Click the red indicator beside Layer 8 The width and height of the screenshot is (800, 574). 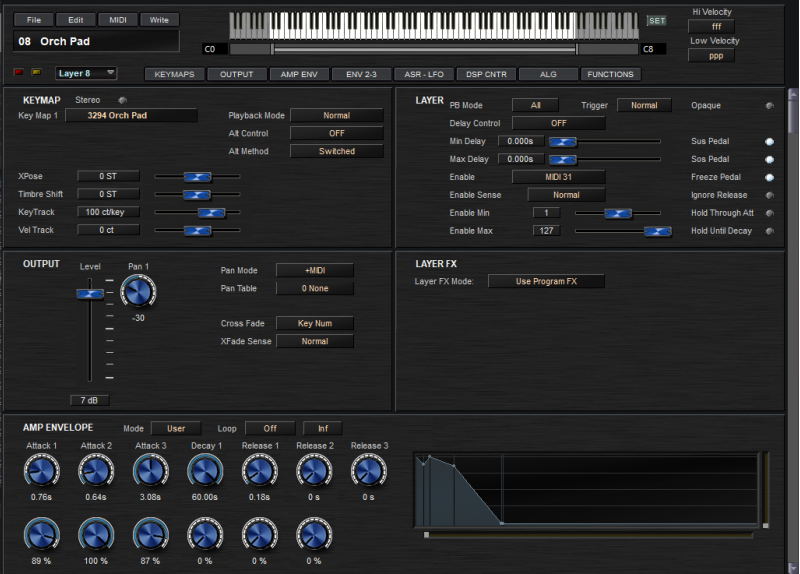click(18, 72)
